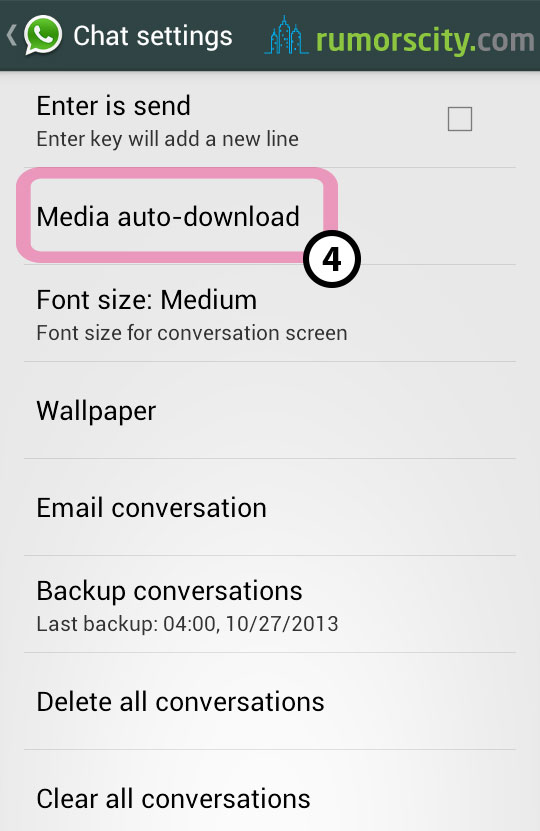
Task: Click the green WhatsApp logo icon
Action: (x=43, y=35)
